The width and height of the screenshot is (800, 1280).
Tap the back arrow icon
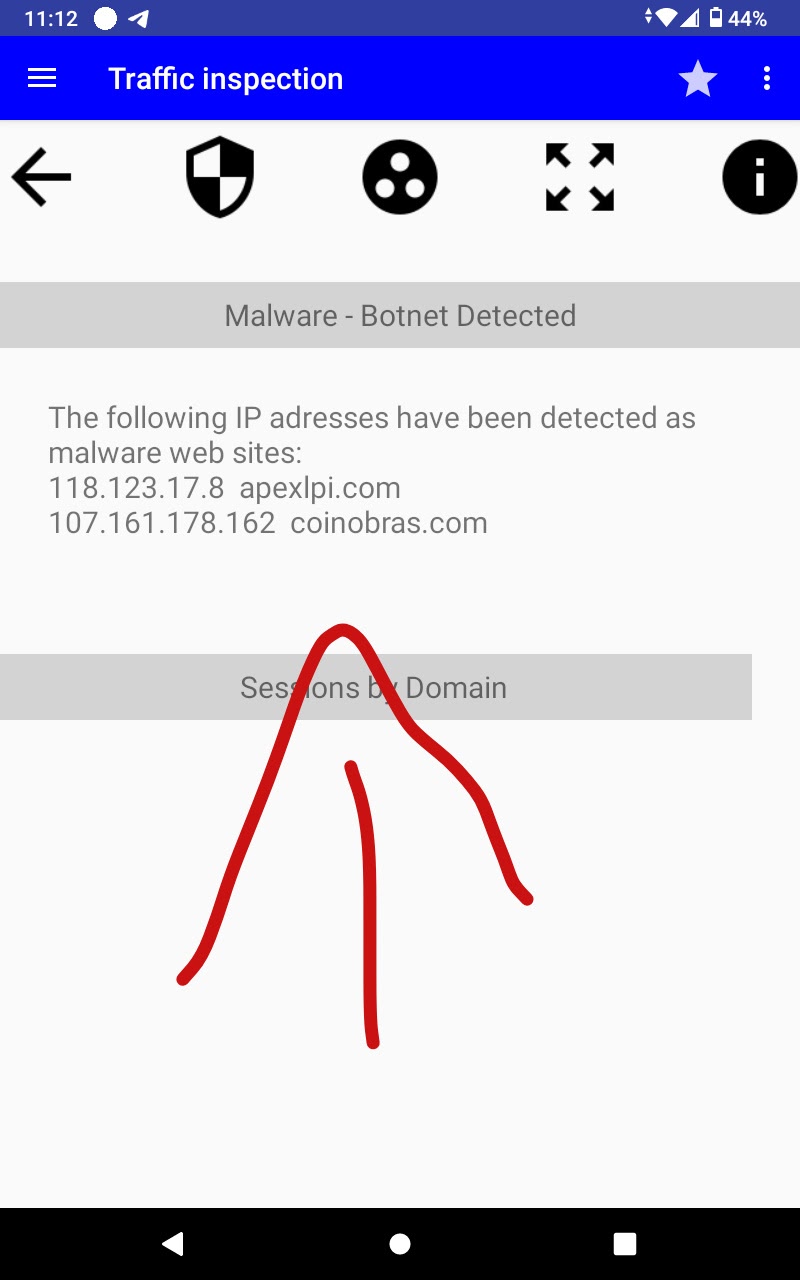(x=42, y=178)
